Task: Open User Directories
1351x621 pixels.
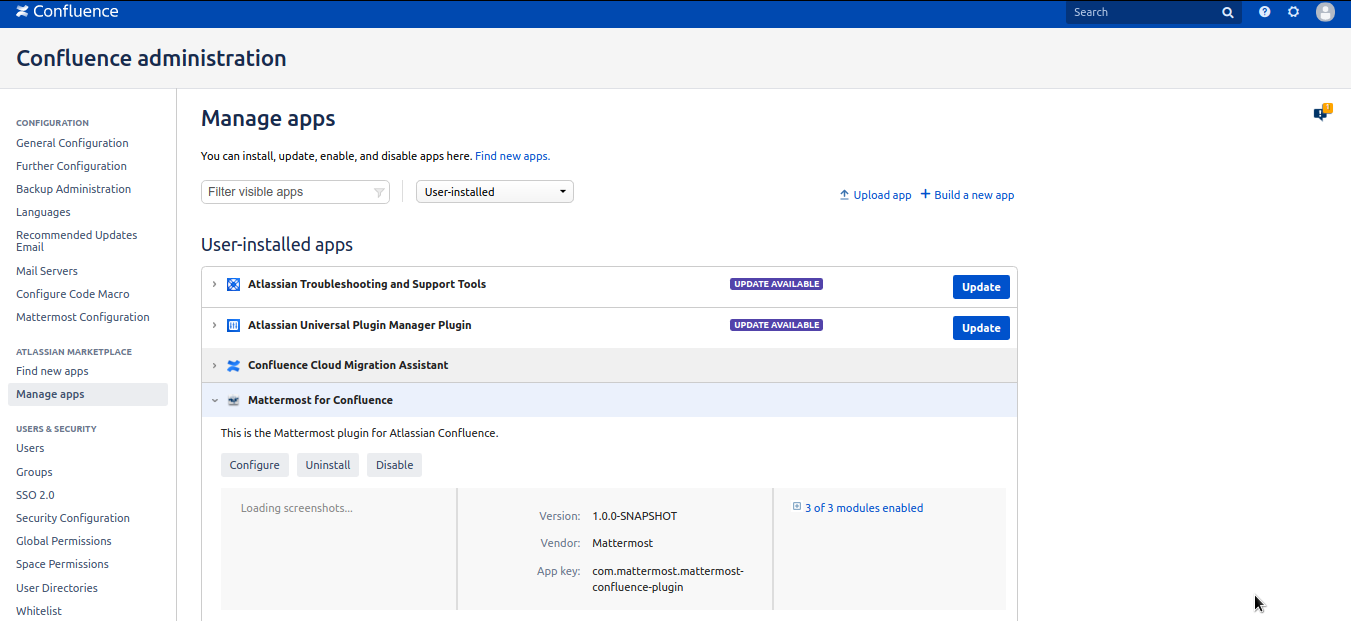Action: [57, 588]
